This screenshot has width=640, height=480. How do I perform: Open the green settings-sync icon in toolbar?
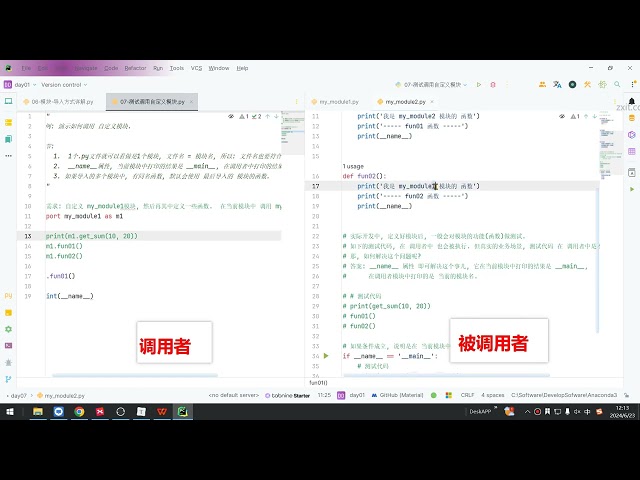click(x=602, y=84)
